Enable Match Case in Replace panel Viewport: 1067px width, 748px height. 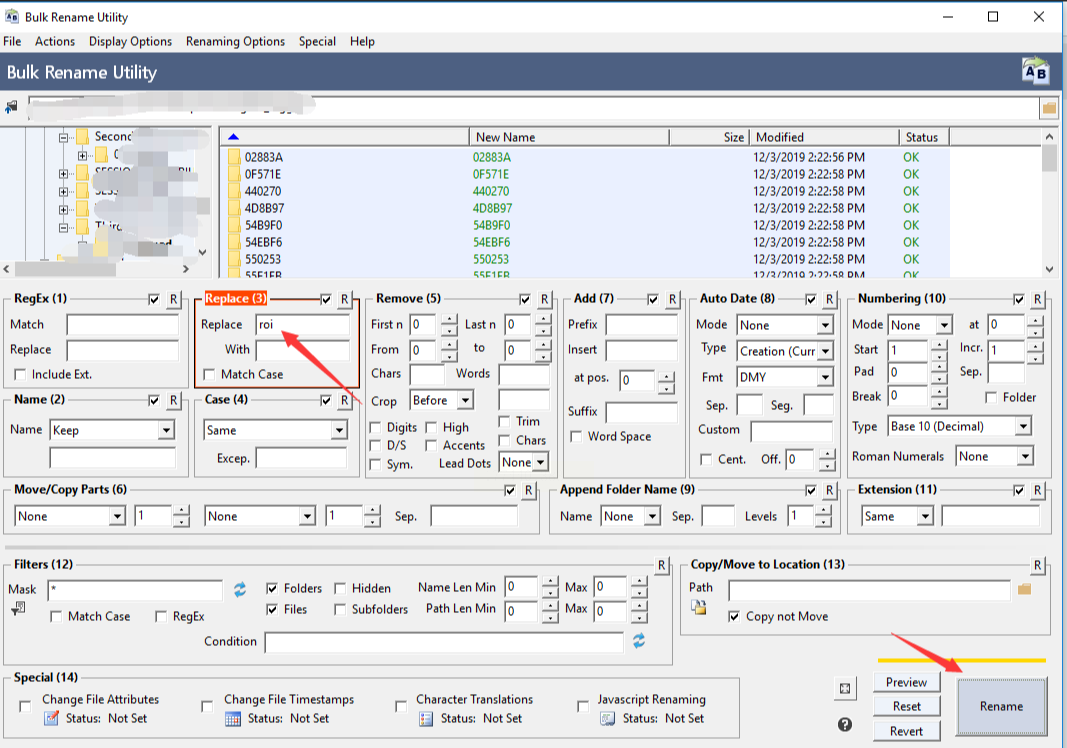pos(209,375)
